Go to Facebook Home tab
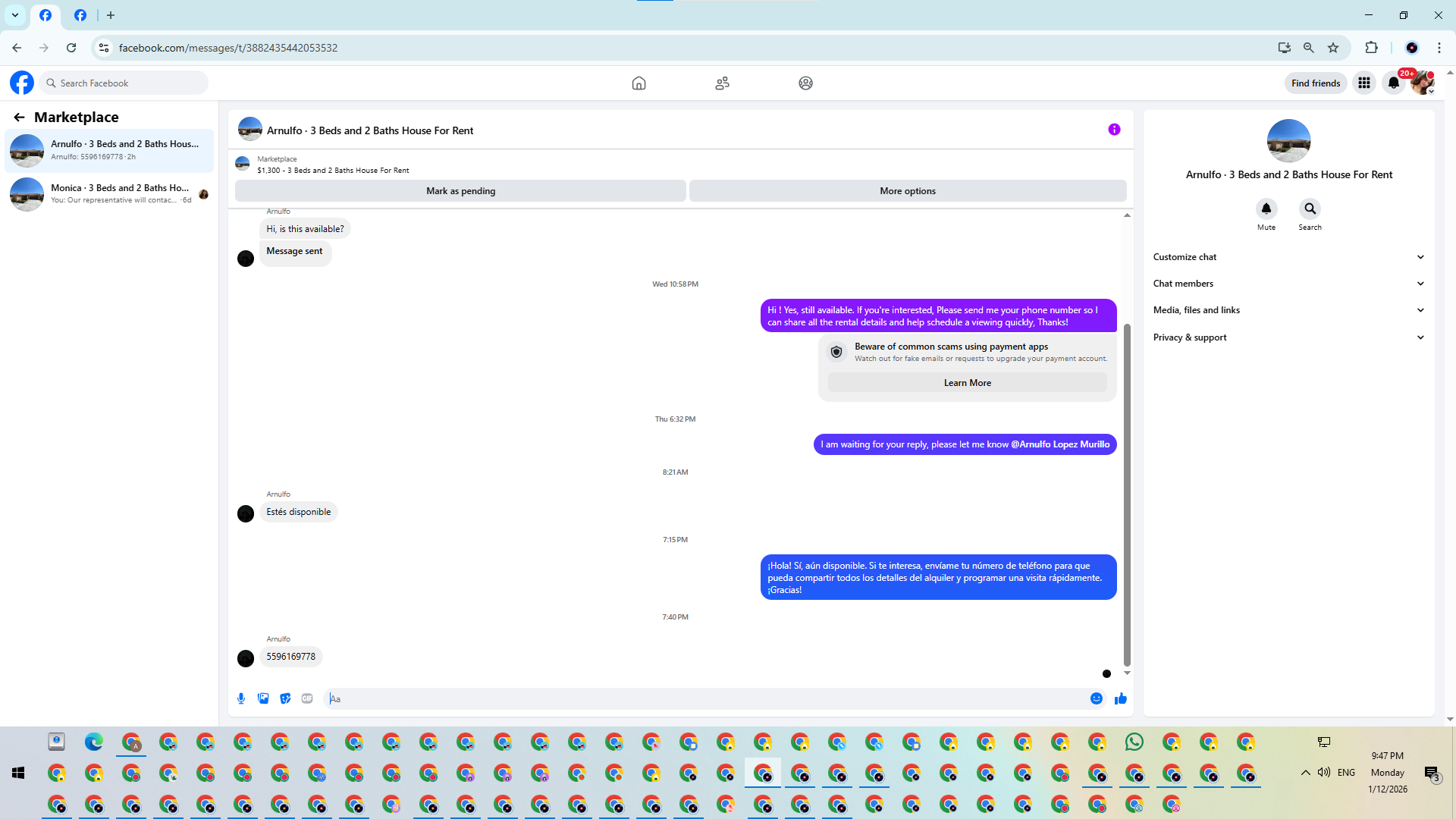The height and width of the screenshot is (819, 1456). click(x=639, y=83)
